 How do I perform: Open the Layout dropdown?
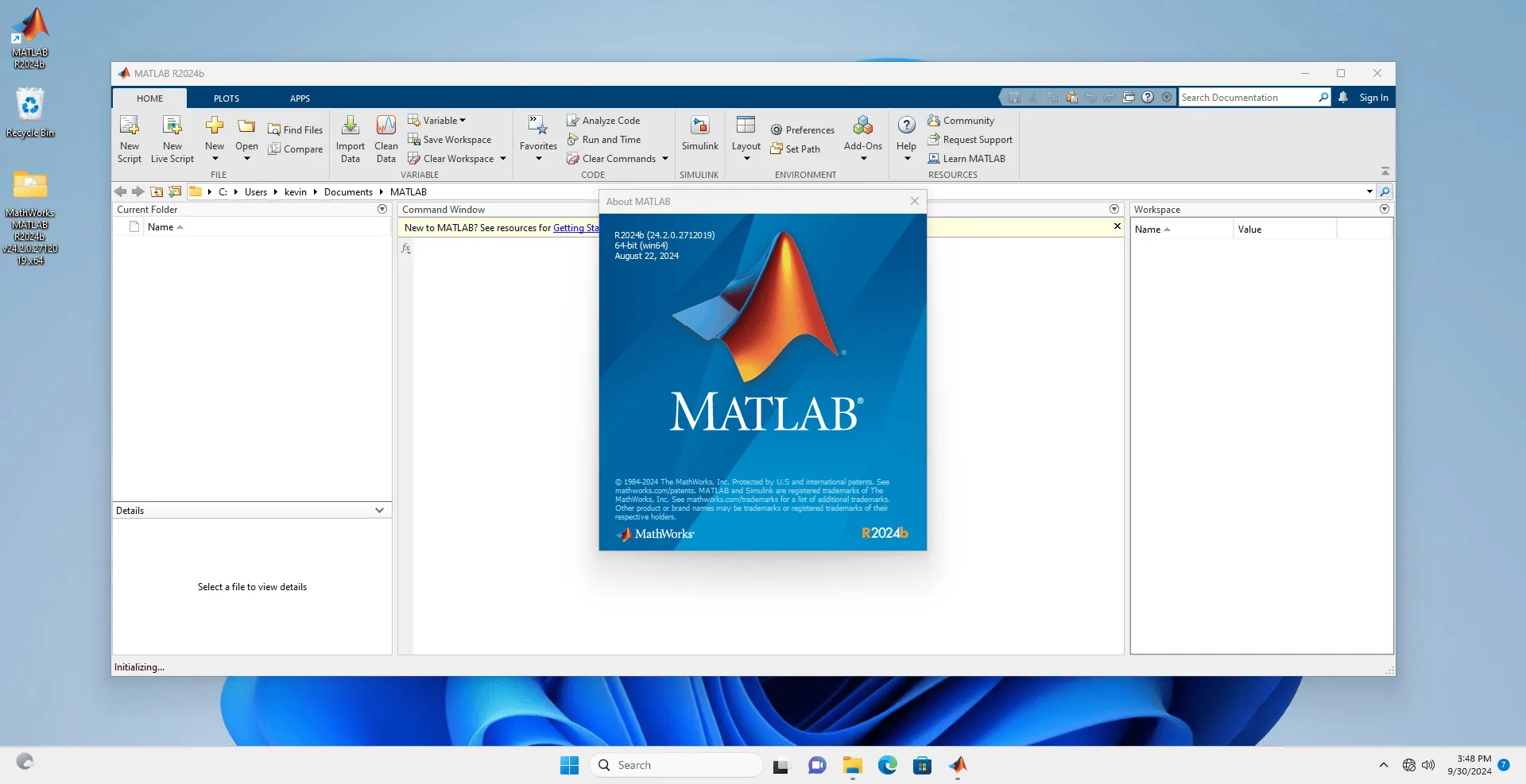point(746,158)
